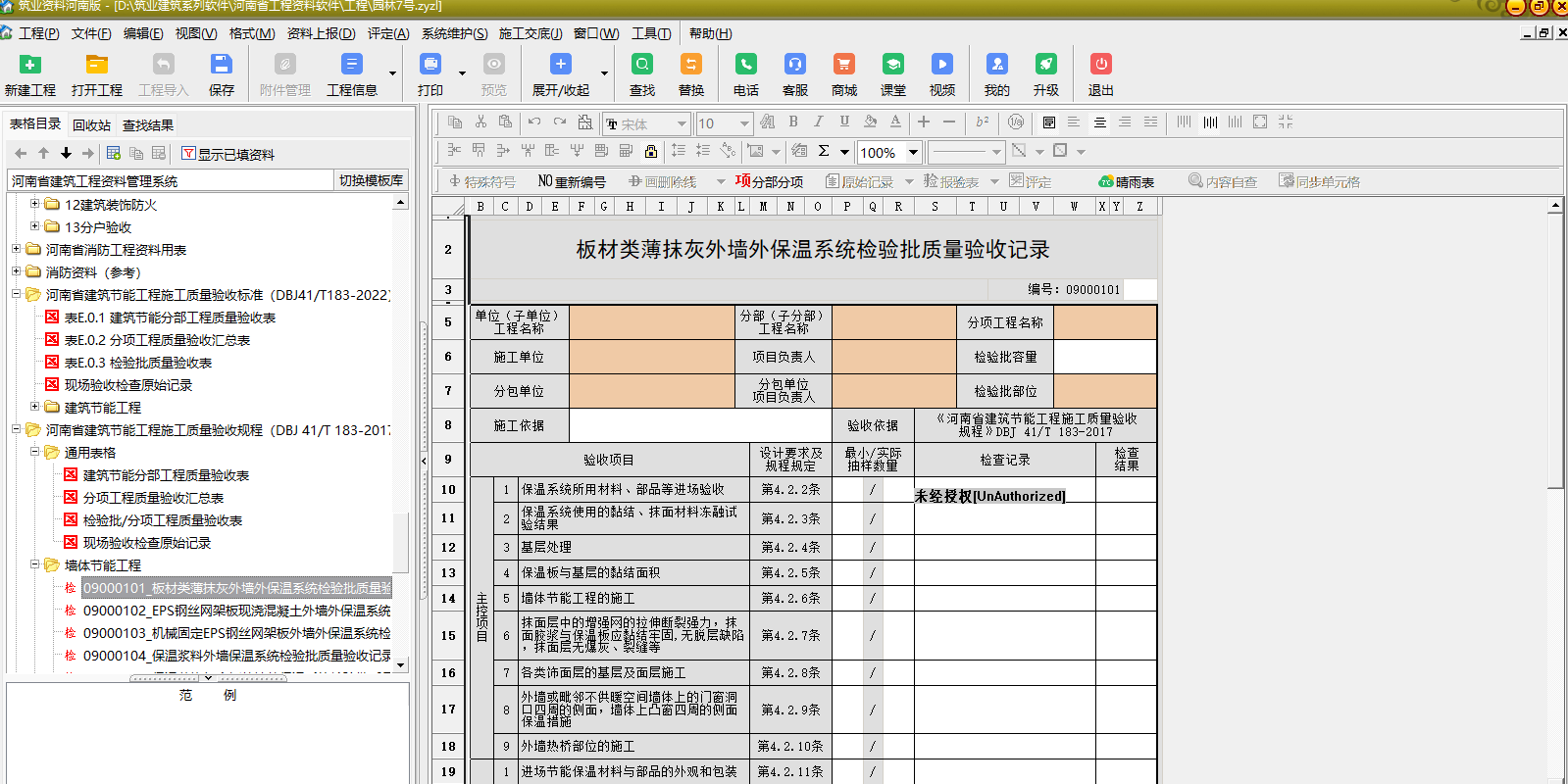The width and height of the screenshot is (1568, 784).
Task: Click the 客服 customer service icon
Action: tap(794, 65)
